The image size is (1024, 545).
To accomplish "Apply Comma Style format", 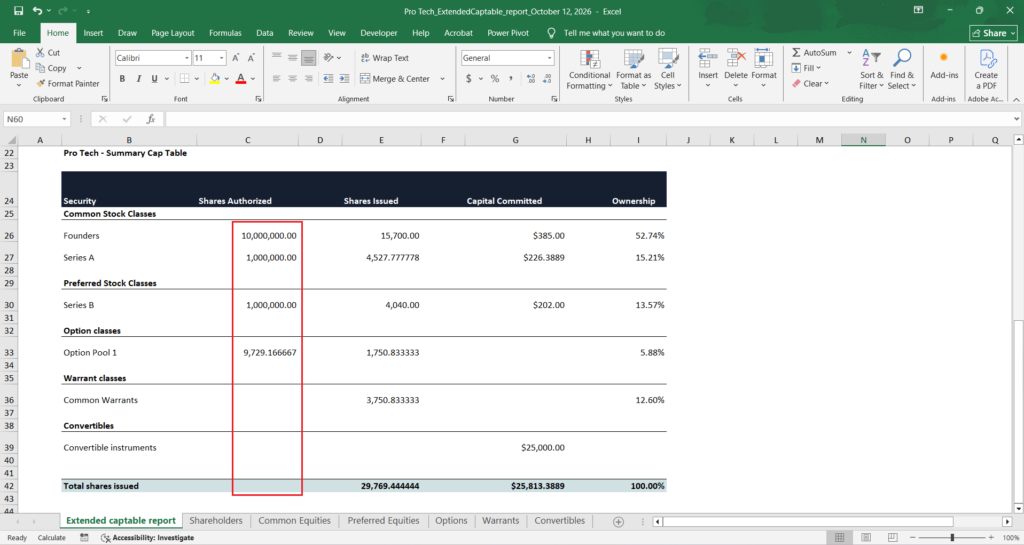I will 511,78.
